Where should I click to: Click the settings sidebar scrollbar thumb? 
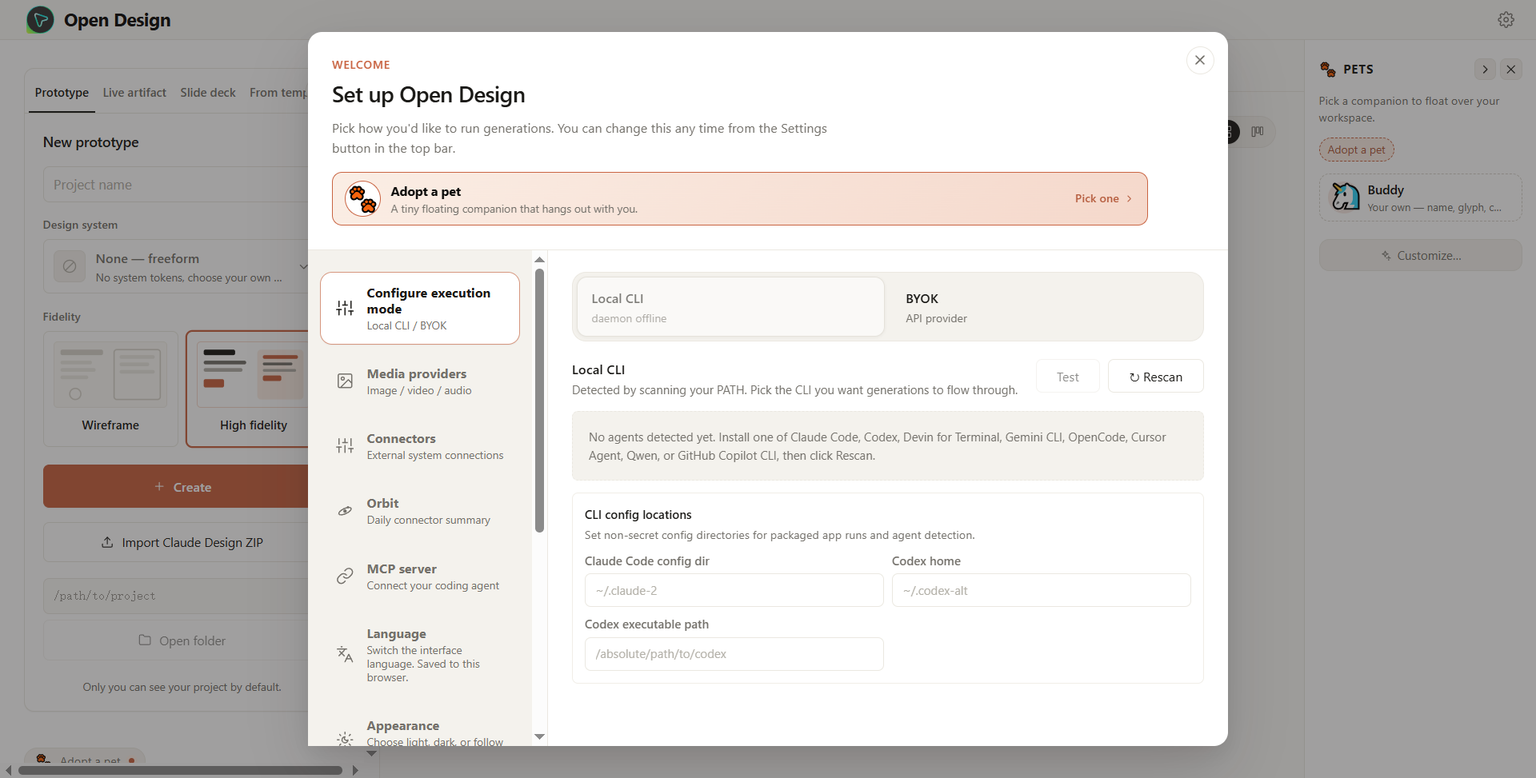point(540,400)
